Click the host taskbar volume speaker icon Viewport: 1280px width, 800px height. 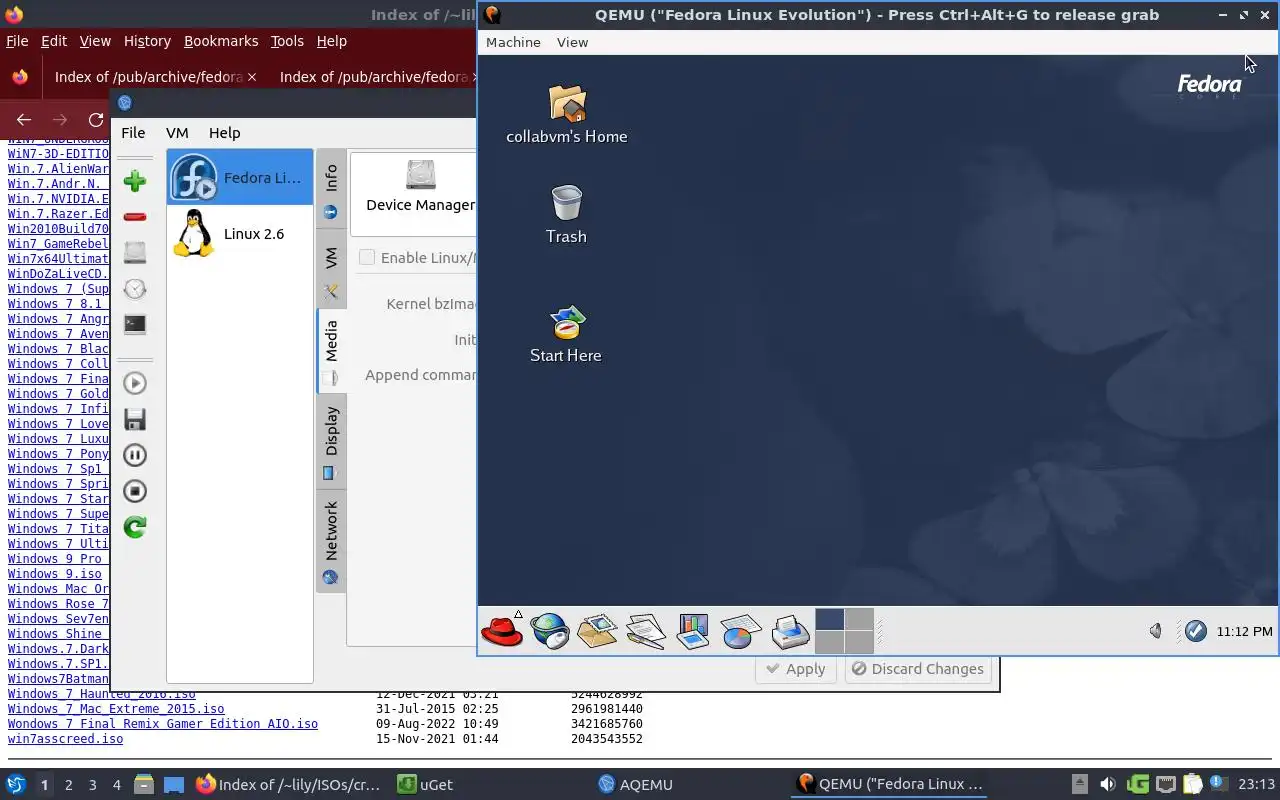pos(1108,784)
